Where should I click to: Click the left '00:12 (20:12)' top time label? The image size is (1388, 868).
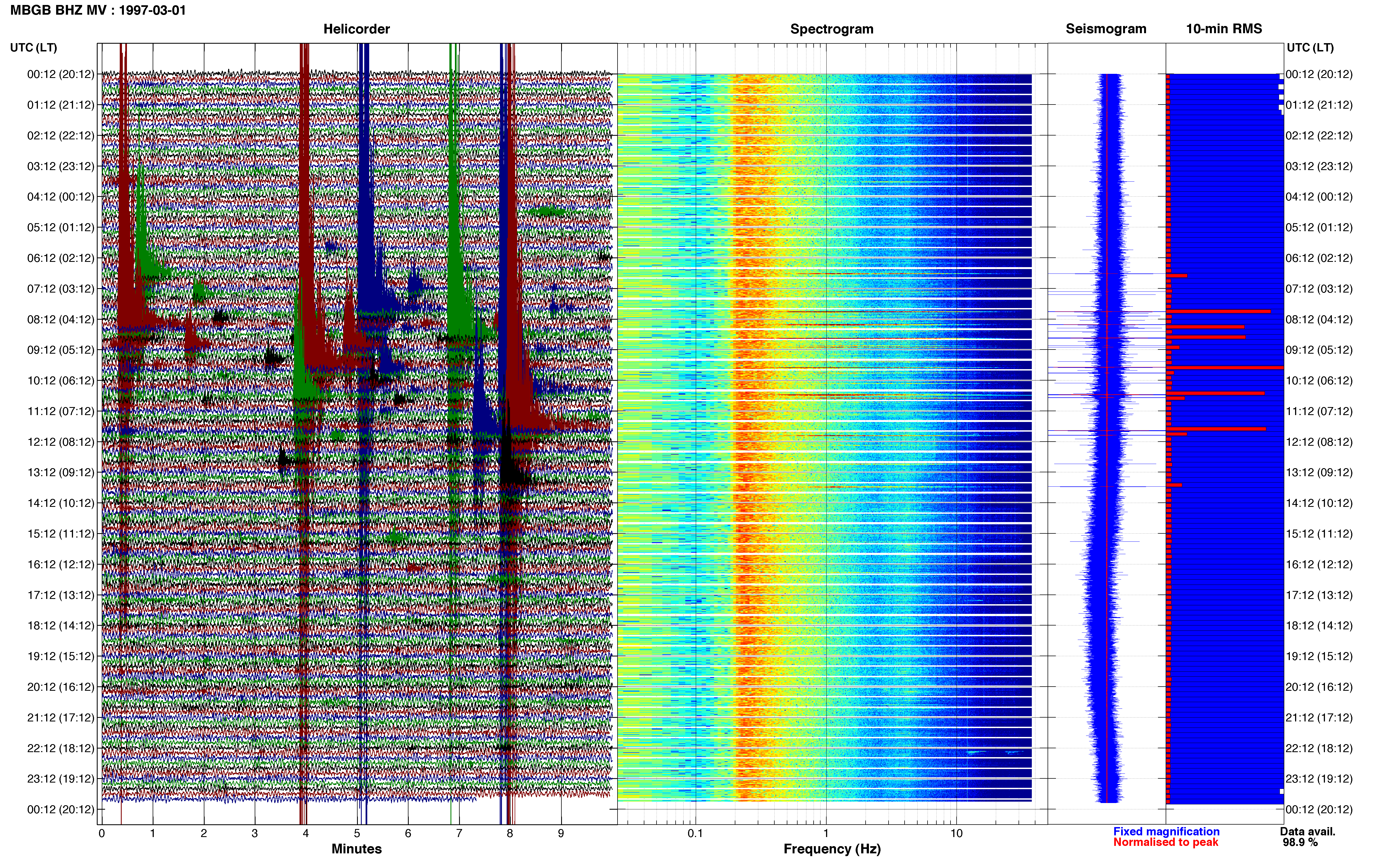click(61, 75)
